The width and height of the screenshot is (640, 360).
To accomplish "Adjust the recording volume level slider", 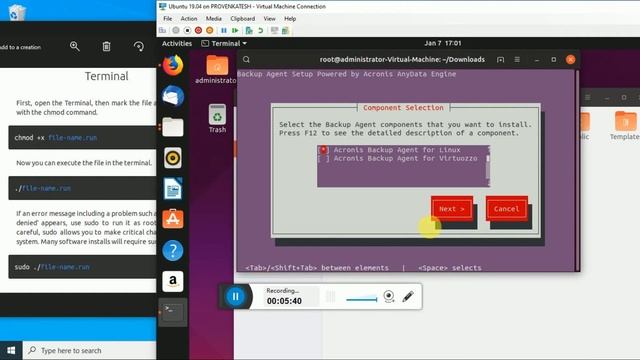I will click(362, 299).
